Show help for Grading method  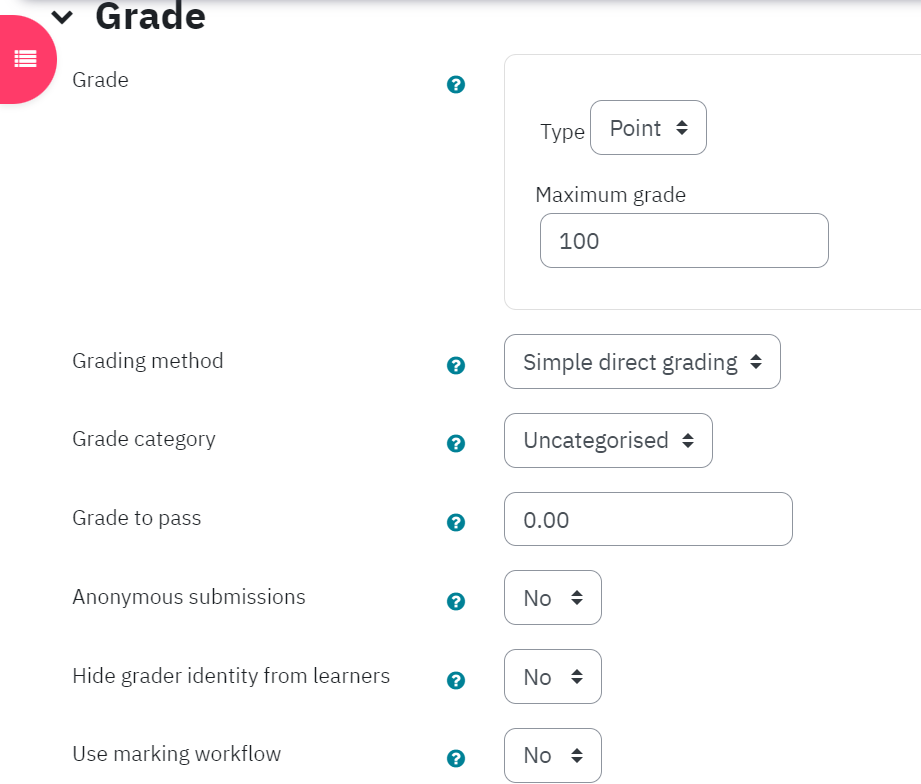pyautogui.click(x=456, y=365)
